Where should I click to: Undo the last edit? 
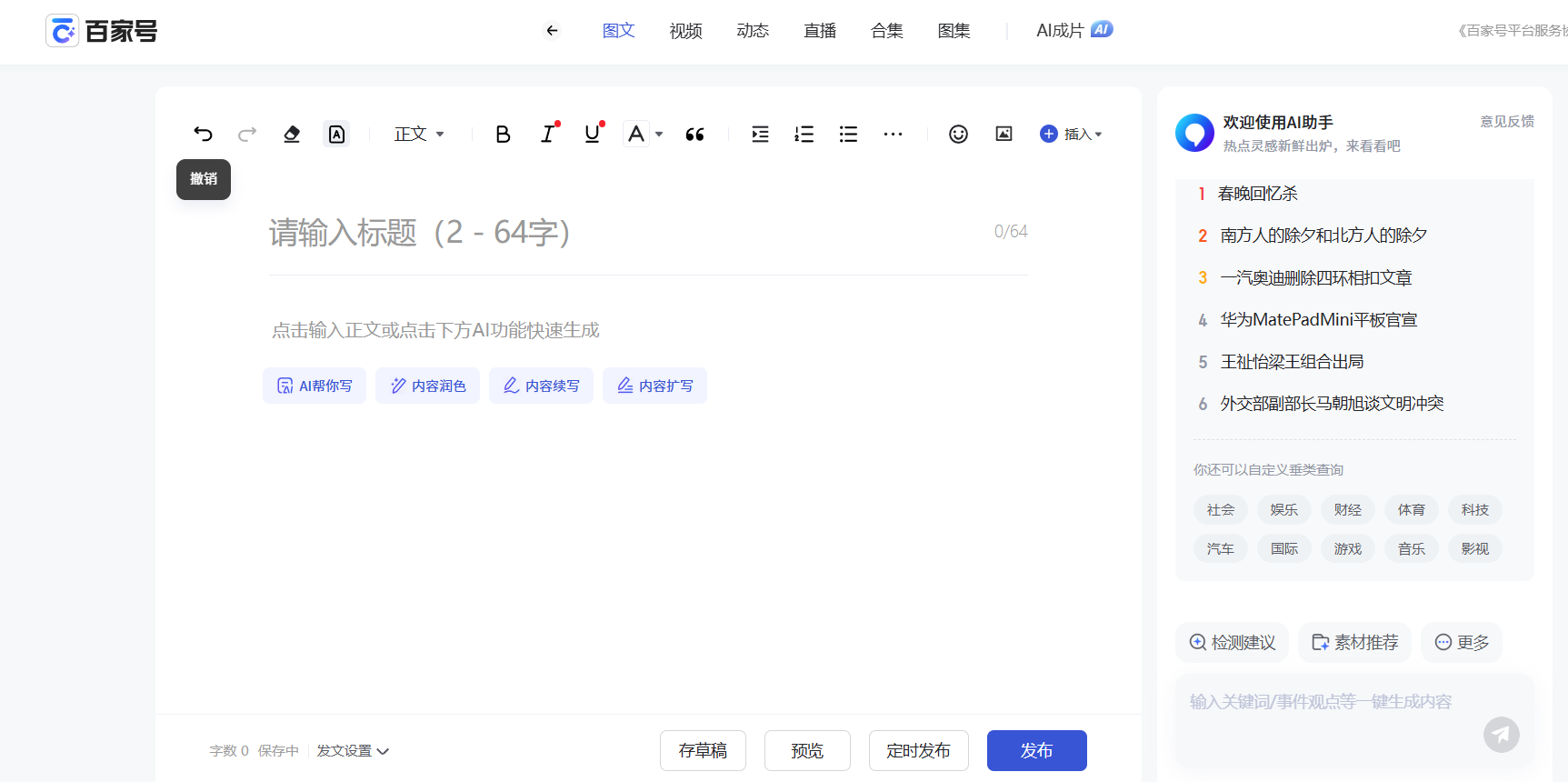click(203, 135)
